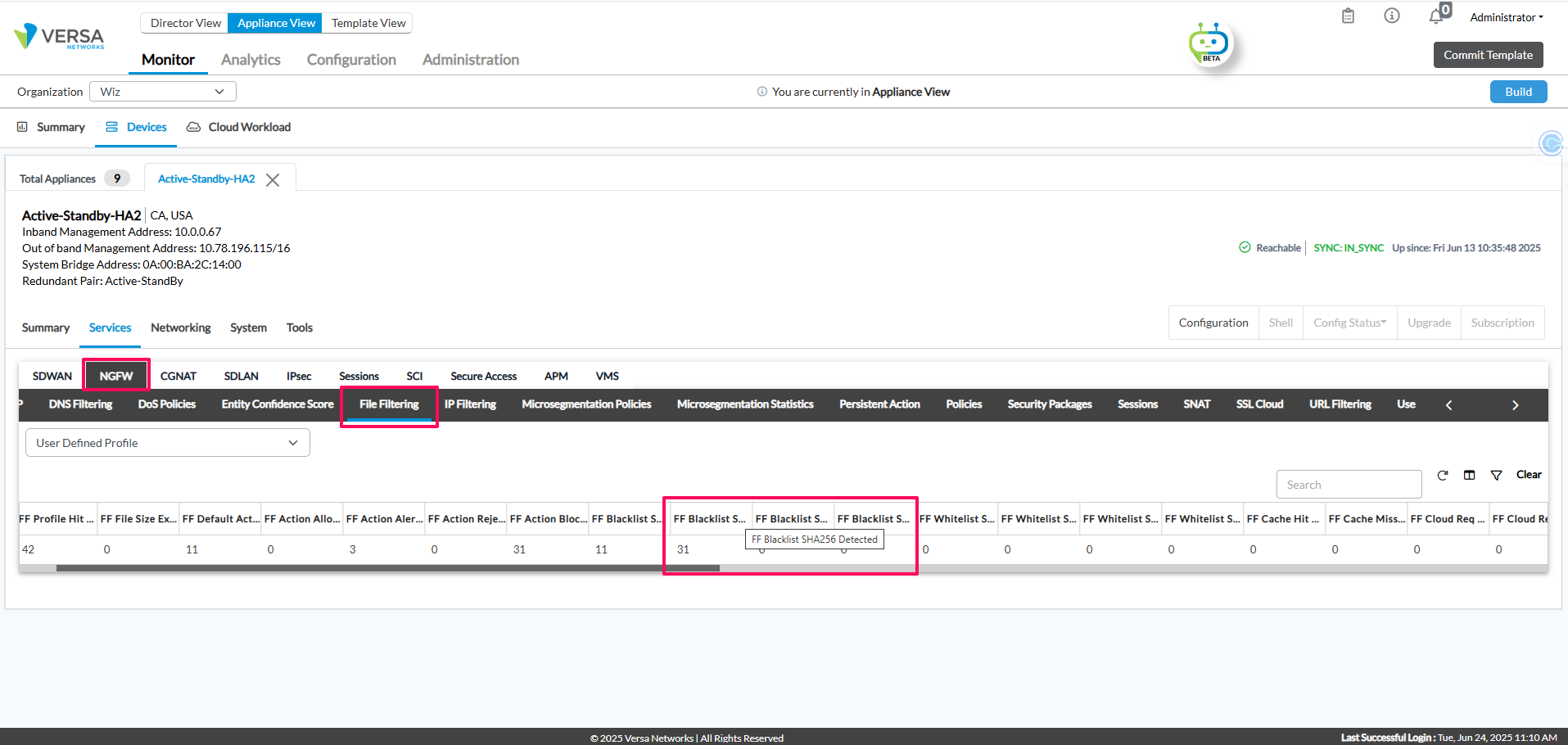Select the System tab

tap(248, 327)
